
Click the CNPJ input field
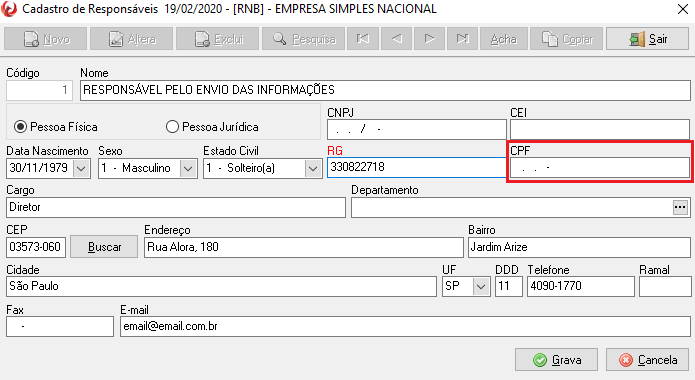(417, 129)
